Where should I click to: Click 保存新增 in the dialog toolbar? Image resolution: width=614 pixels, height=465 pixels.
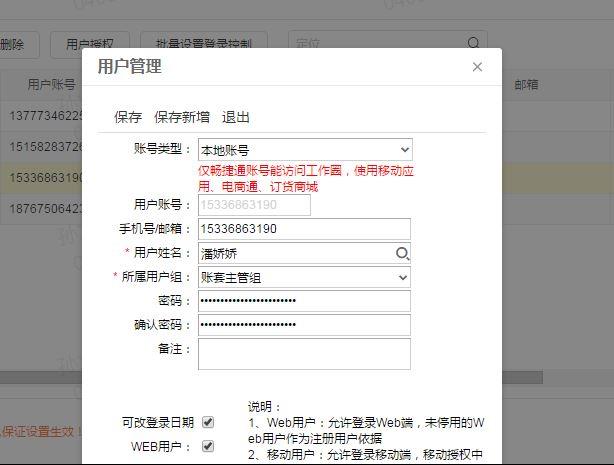click(x=182, y=117)
